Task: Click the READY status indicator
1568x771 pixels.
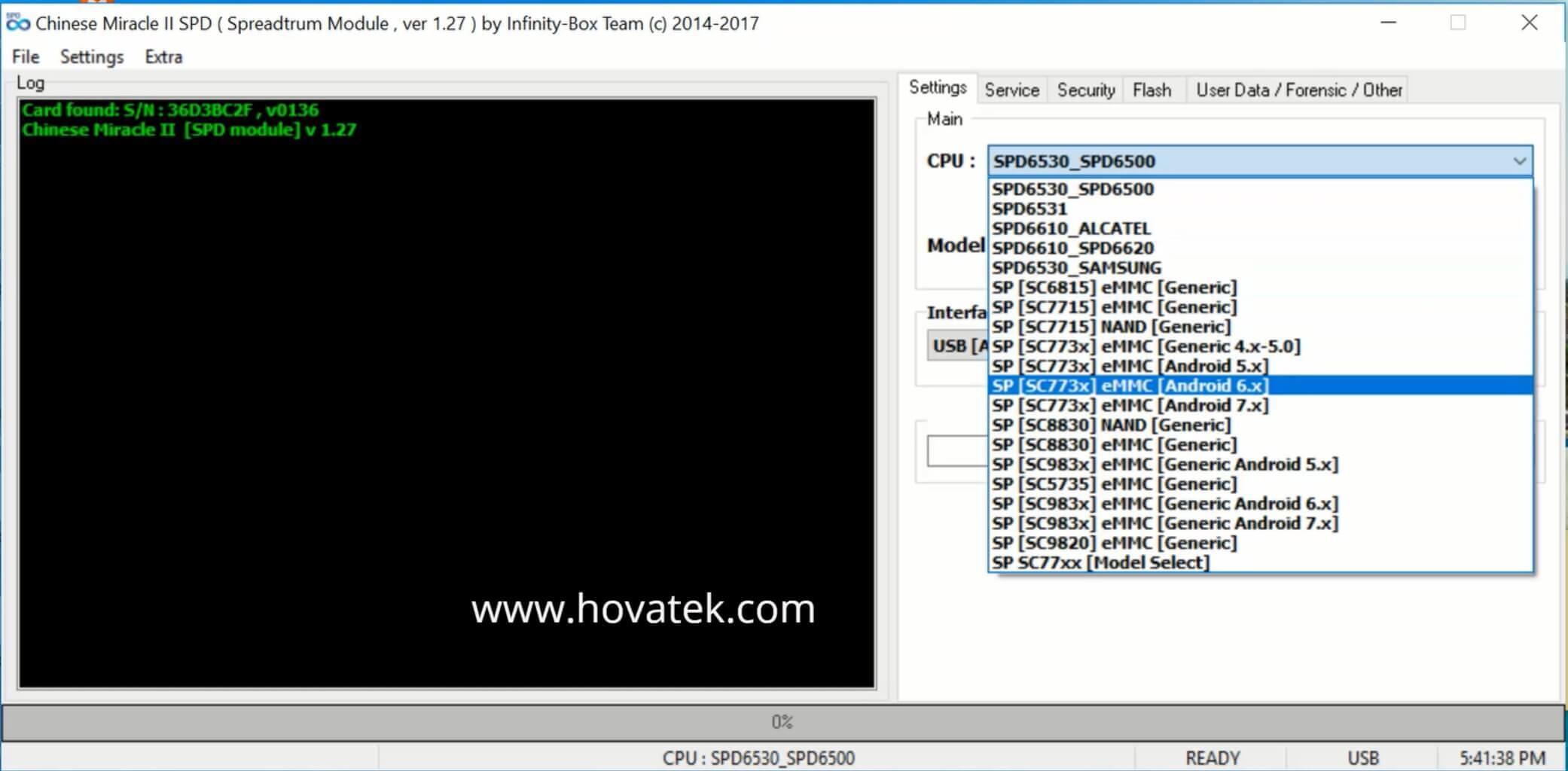Action: click(1212, 757)
